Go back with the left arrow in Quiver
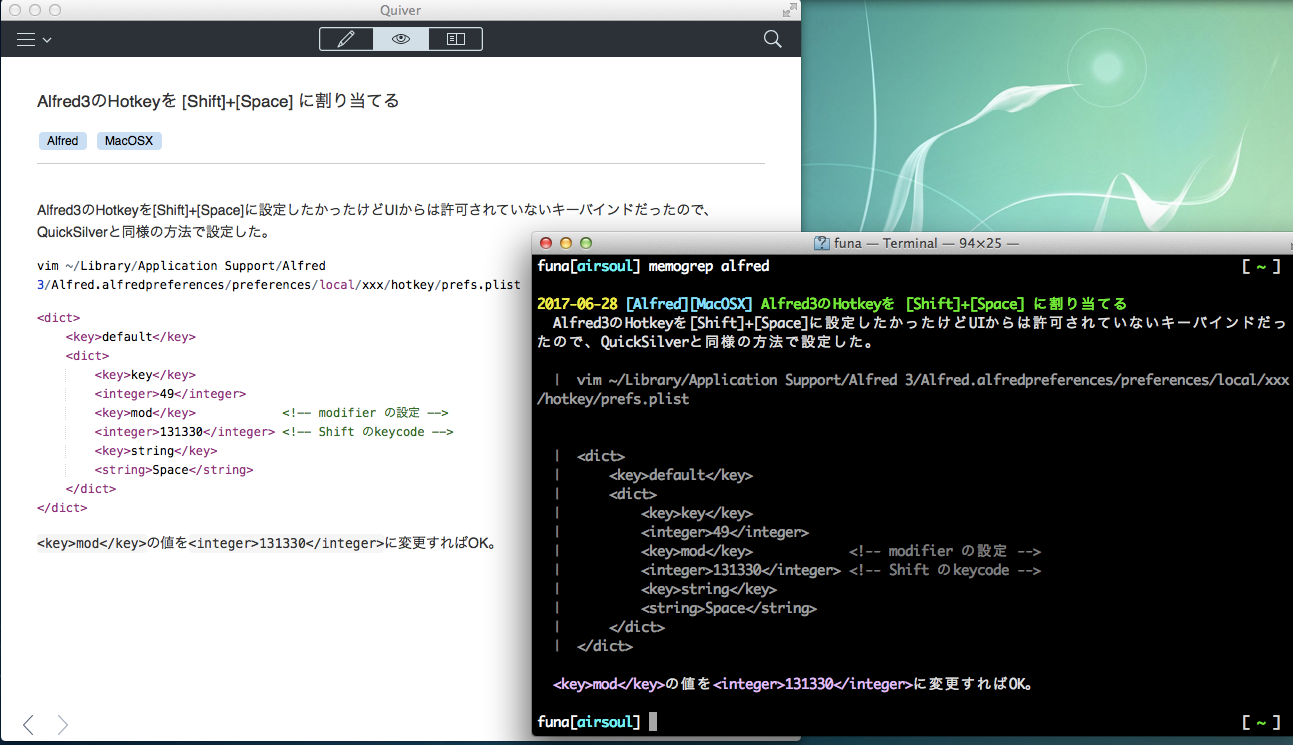1293x745 pixels. [28, 724]
